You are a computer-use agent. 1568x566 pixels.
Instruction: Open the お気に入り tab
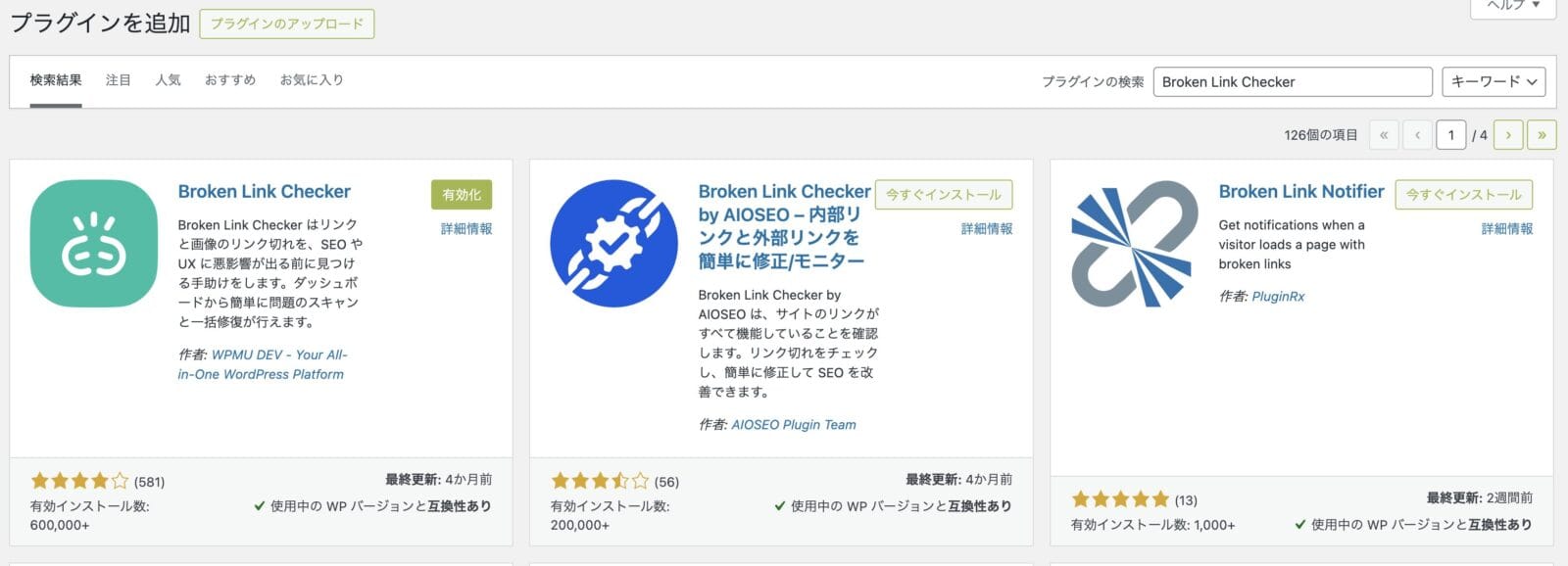(312, 80)
